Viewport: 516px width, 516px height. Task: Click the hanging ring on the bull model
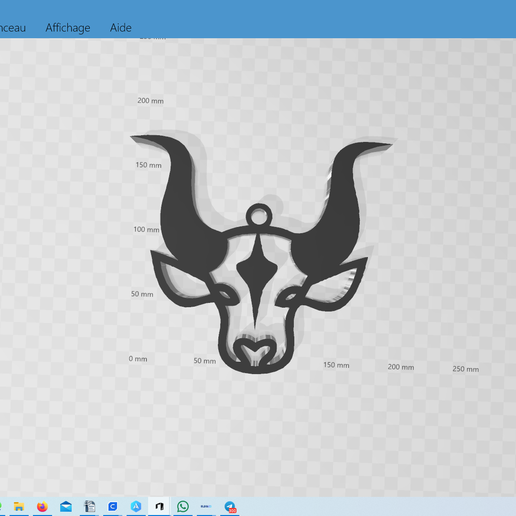[259, 216]
